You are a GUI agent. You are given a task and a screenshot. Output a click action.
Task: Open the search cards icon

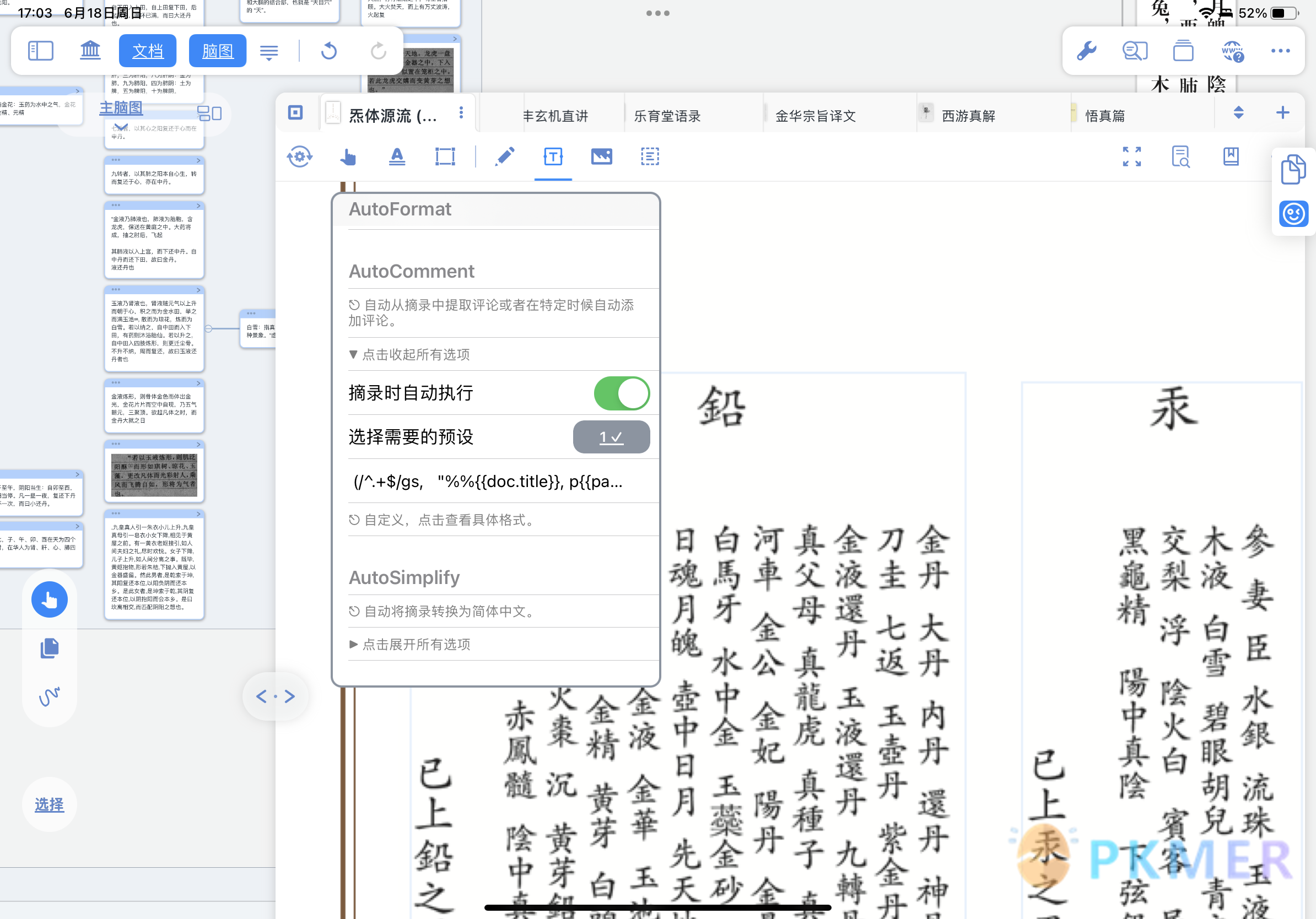coord(1135,51)
